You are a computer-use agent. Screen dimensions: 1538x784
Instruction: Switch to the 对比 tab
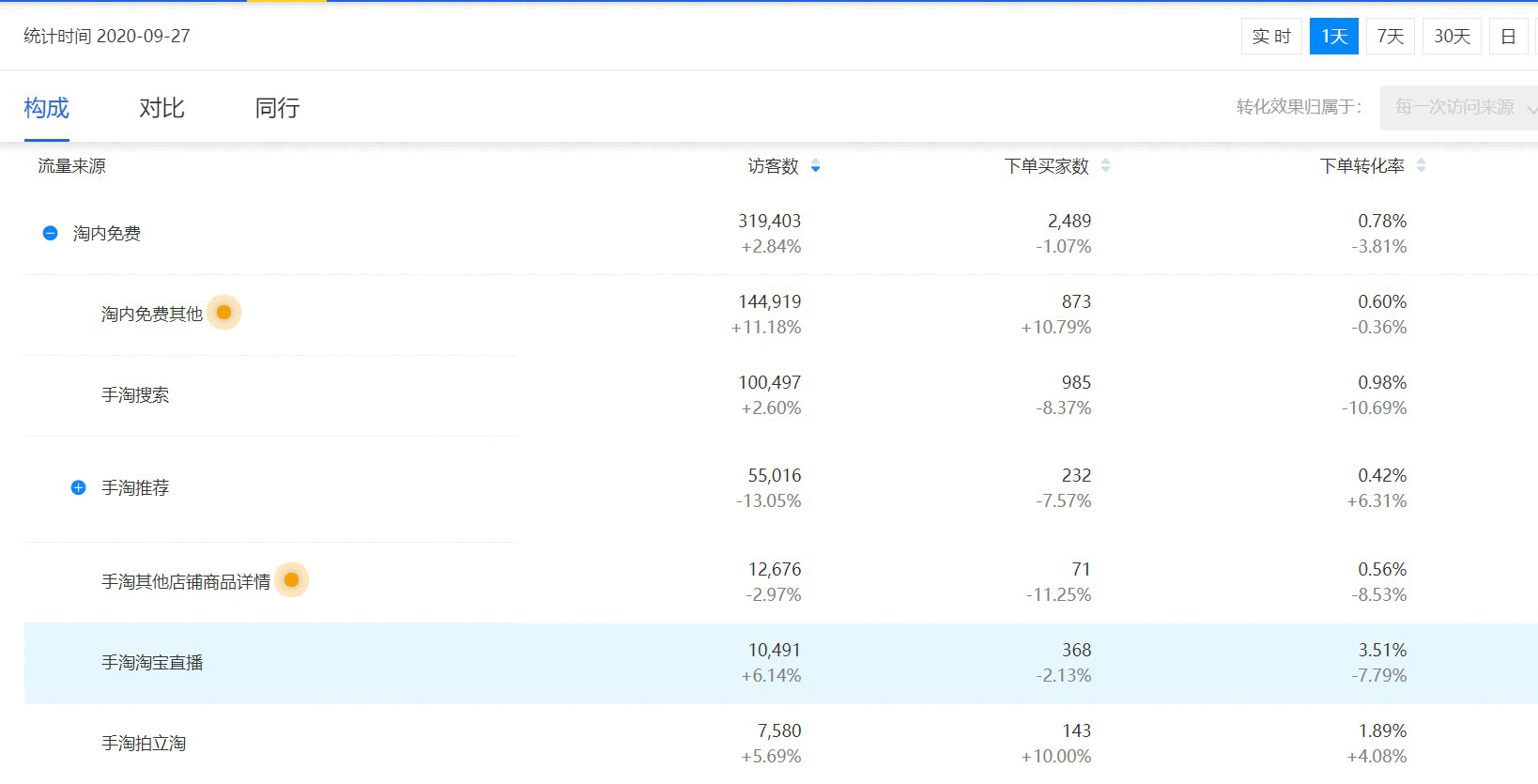click(161, 108)
